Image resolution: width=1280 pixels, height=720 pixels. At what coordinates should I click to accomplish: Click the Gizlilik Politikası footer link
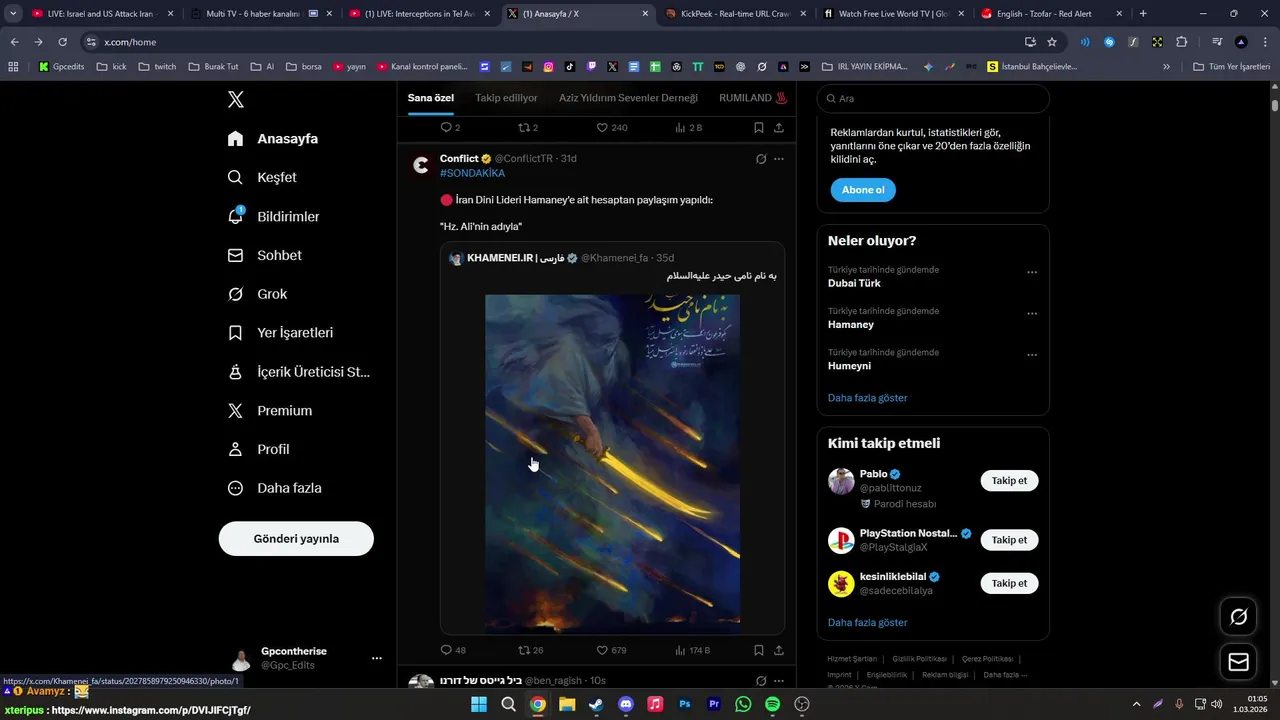[918, 659]
